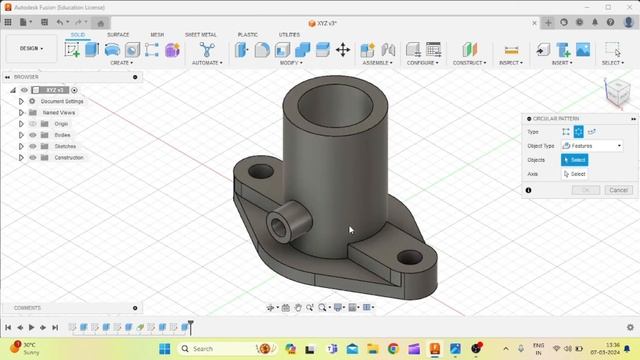Jump to the timeline start
The height and width of the screenshot is (360, 640).
[x=8, y=327]
